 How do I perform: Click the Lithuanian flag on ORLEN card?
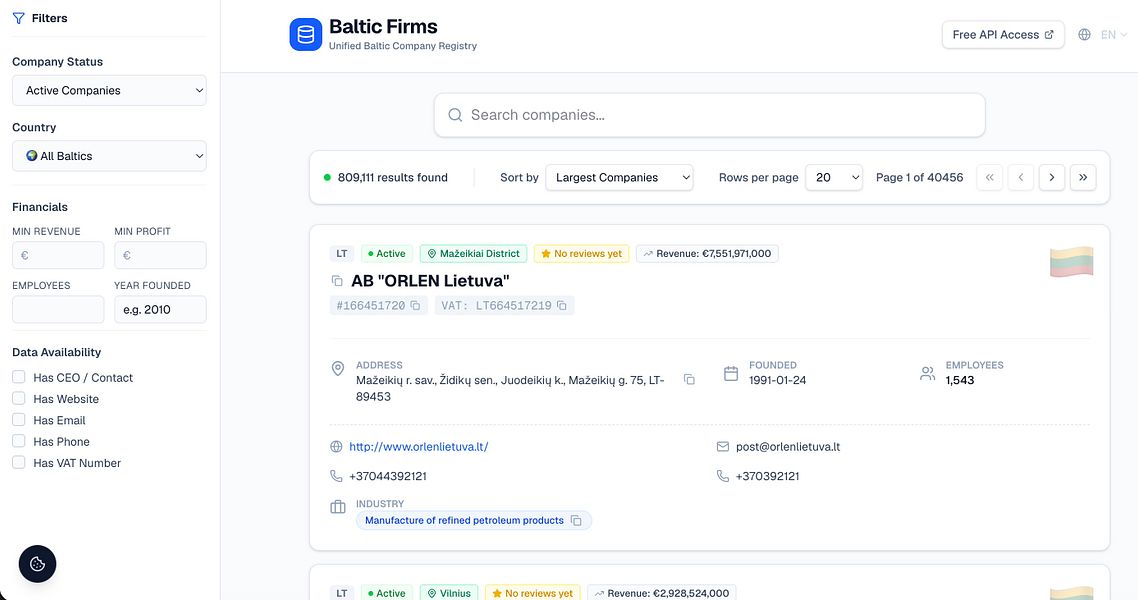[x=1071, y=261]
